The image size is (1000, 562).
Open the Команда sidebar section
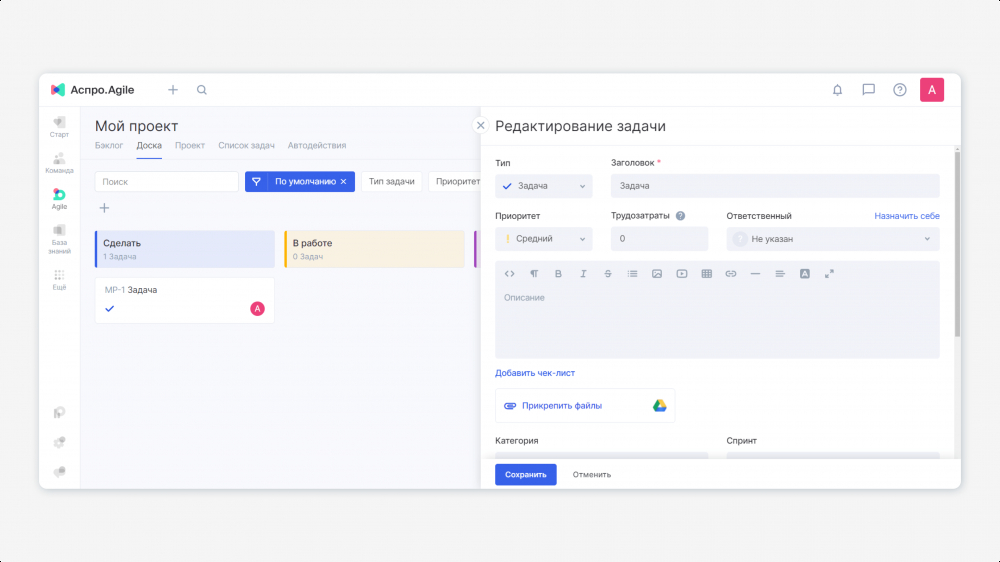point(59,163)
